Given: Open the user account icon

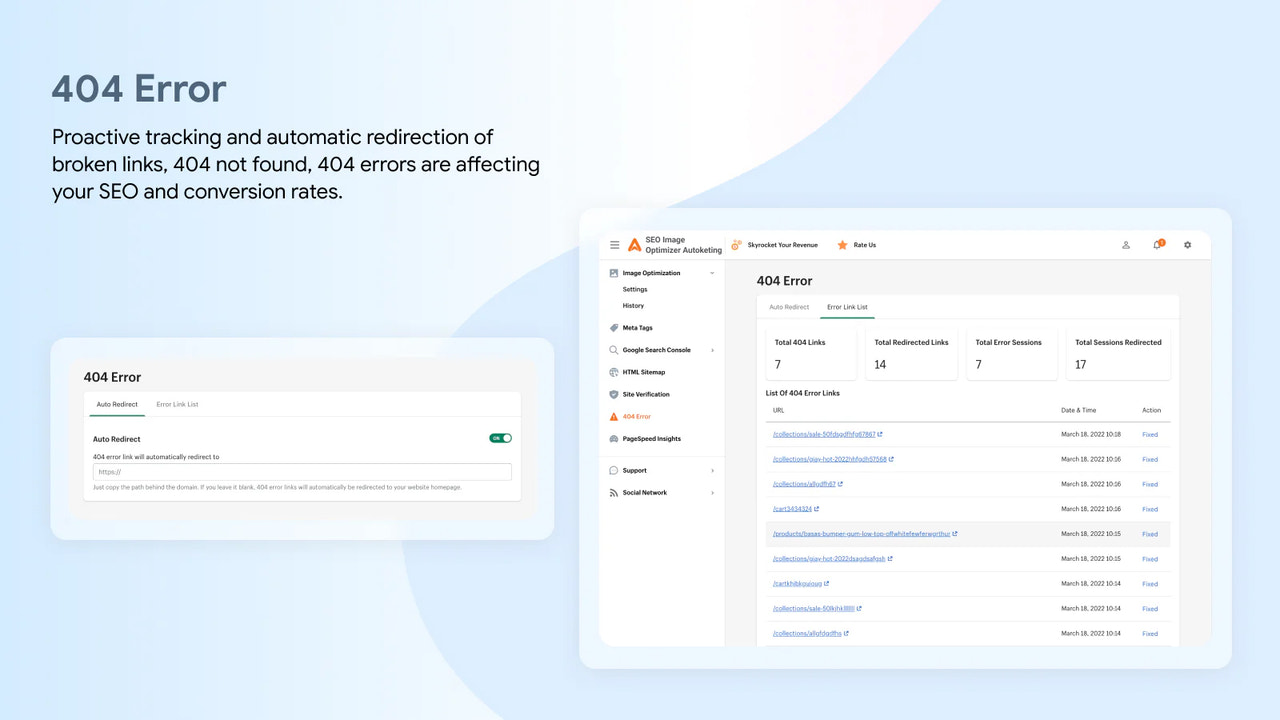Looking at the screenshot, I should (1125, 244).
